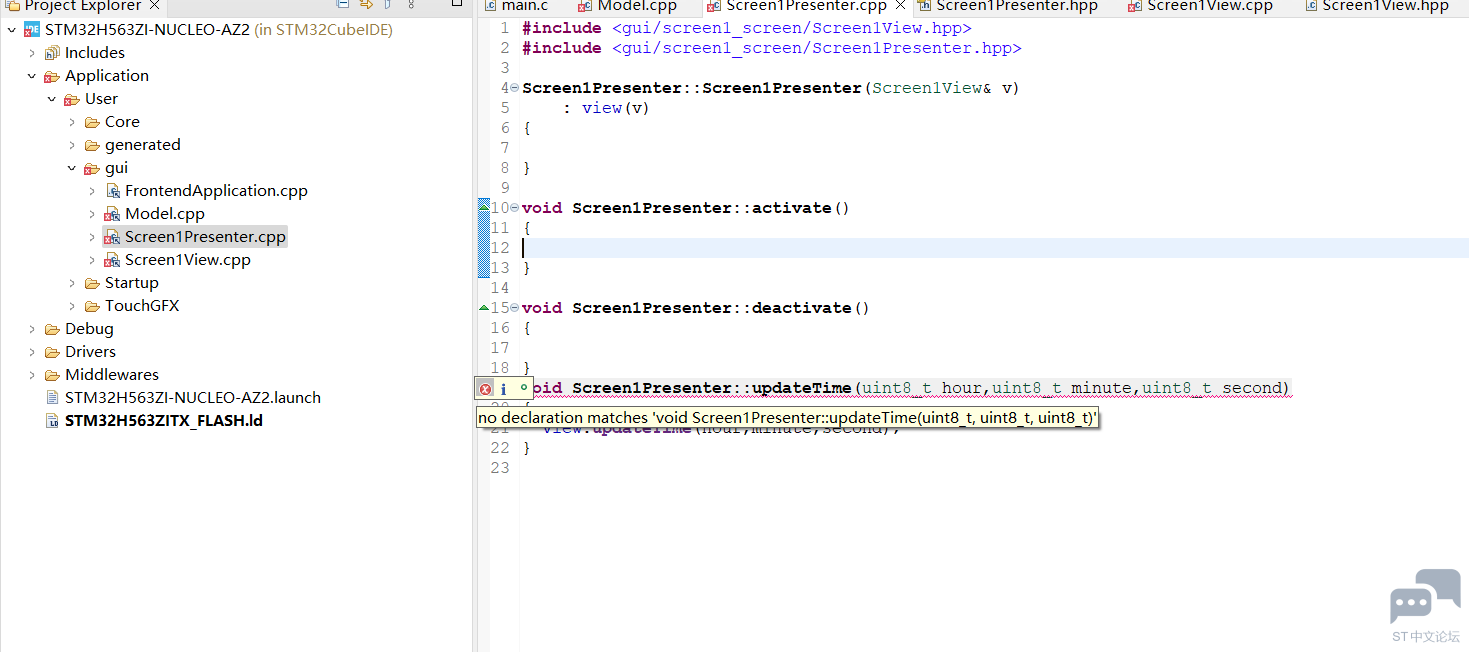Select STM32H563ZI-NUCLEO-AZ2.launch file

click(193, 398)
